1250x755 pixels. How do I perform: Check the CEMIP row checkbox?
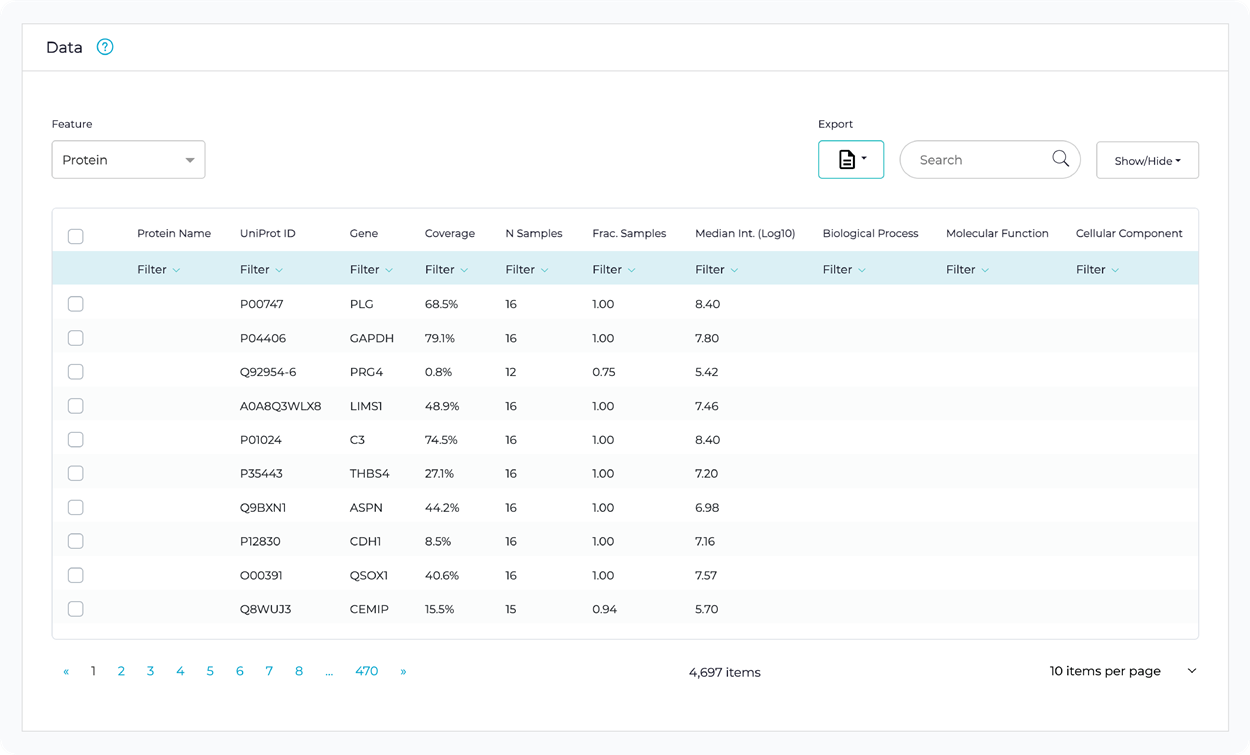pyautogui.click(x=76, y=609)
